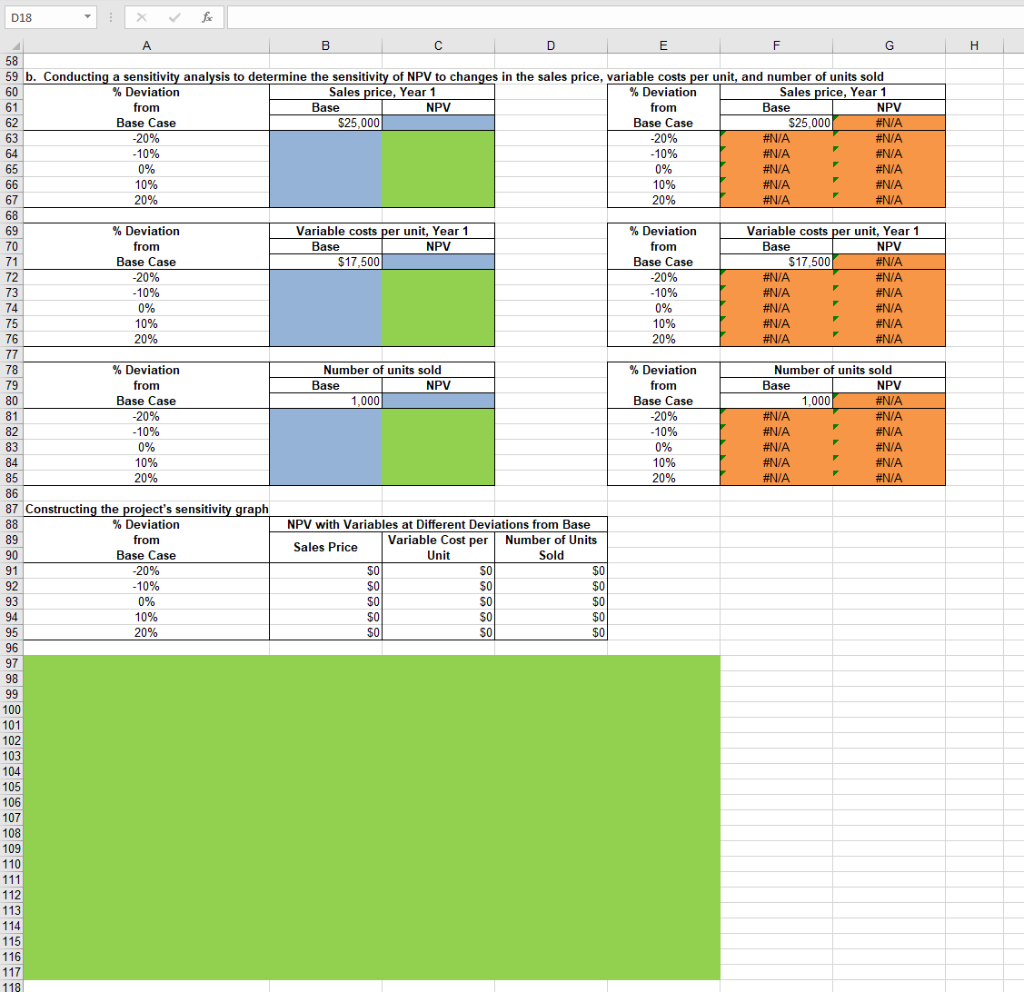Select column B header
Viewport: 1024px width, 992px height.
click(x=325, y=45)
